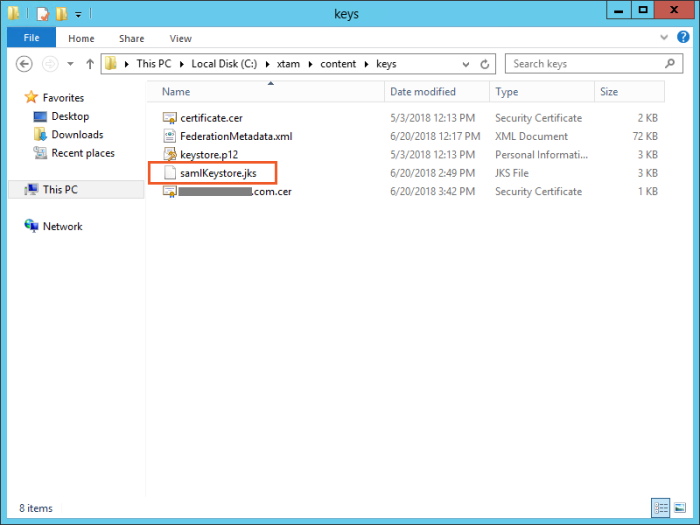The image size is (700, 525).
Task: Open the View ribbon tab
Action: click(180, 38)
